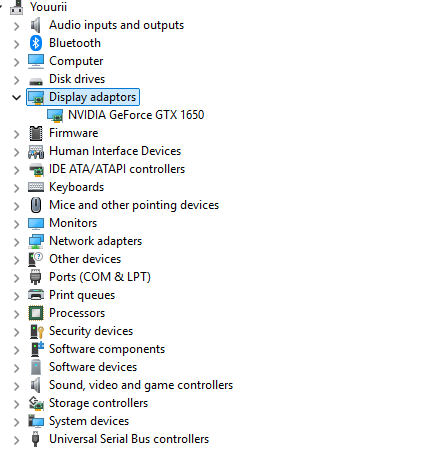
Task: Select the Youurii root node label
Action: point(48,7)
